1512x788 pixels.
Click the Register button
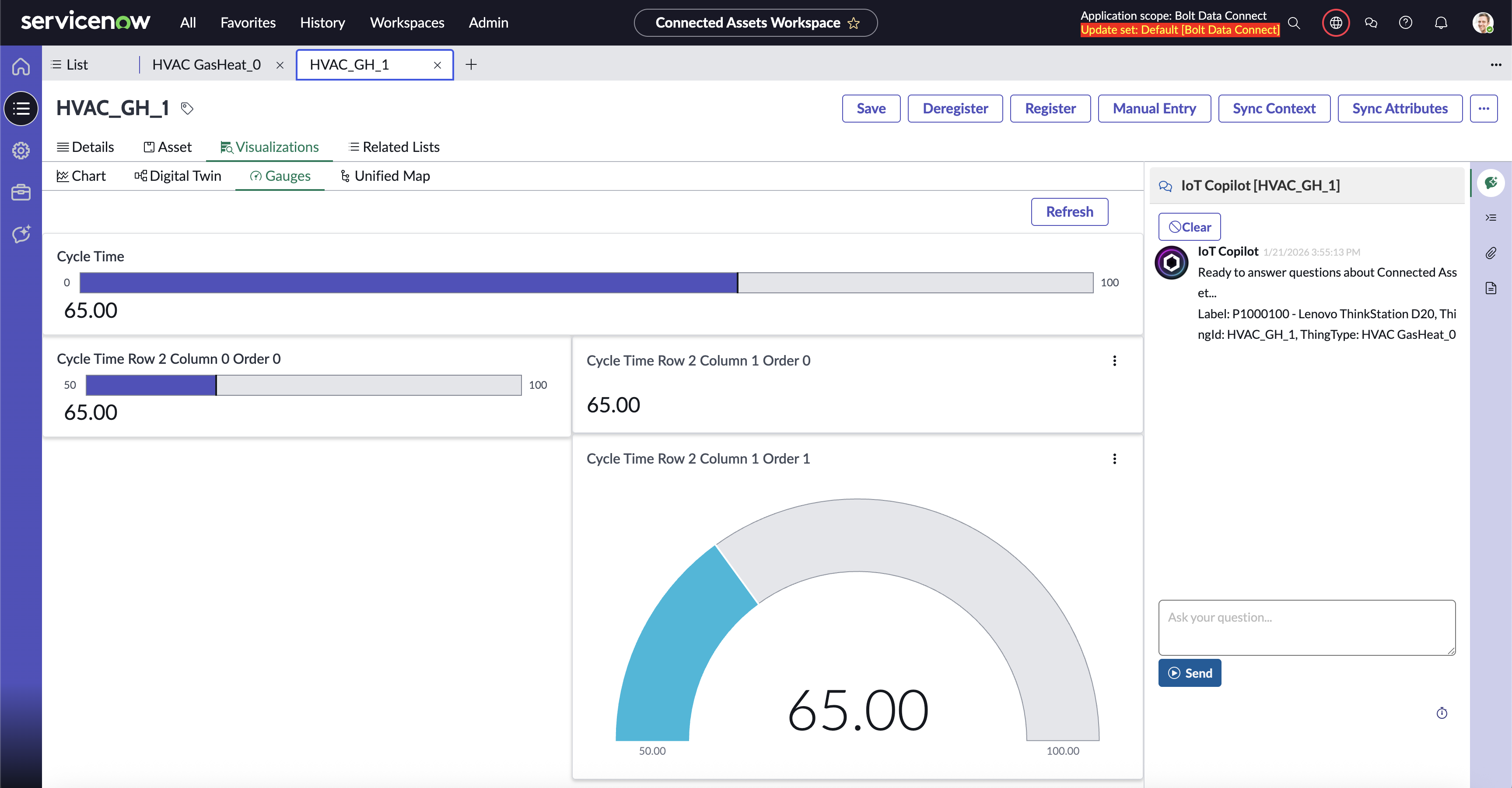point(1050,109)
